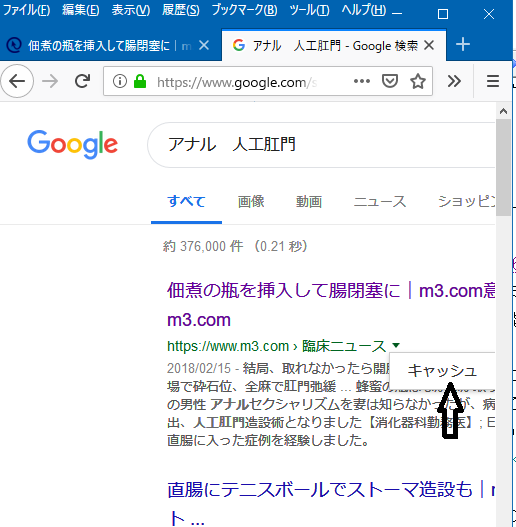Bookmark this page with the star icon
The height and width of the screenshot is (527, 516).
point(418,81)
